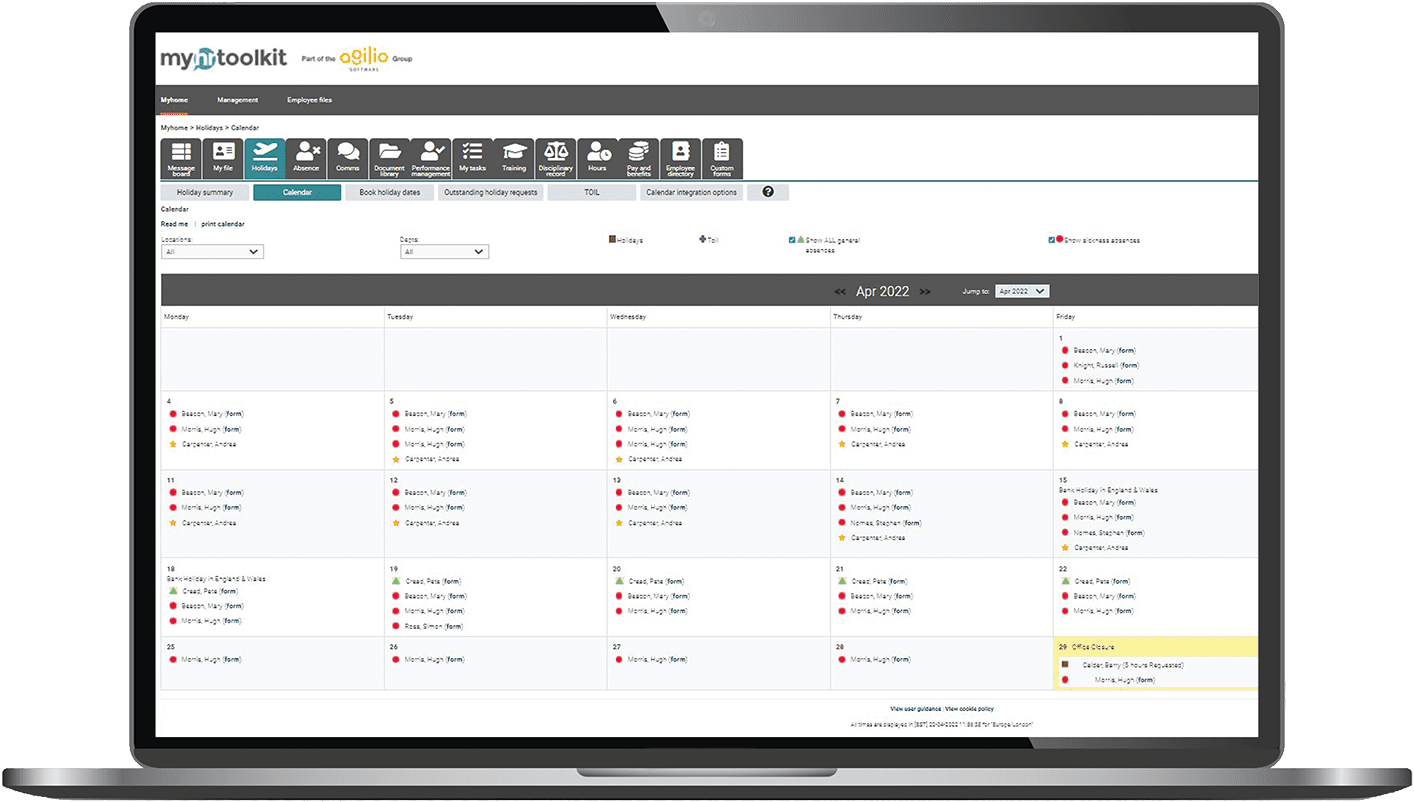The width and height of the screenshot is (1414, 802).
Task: Open the Absence icon
Action: [306, 157]
